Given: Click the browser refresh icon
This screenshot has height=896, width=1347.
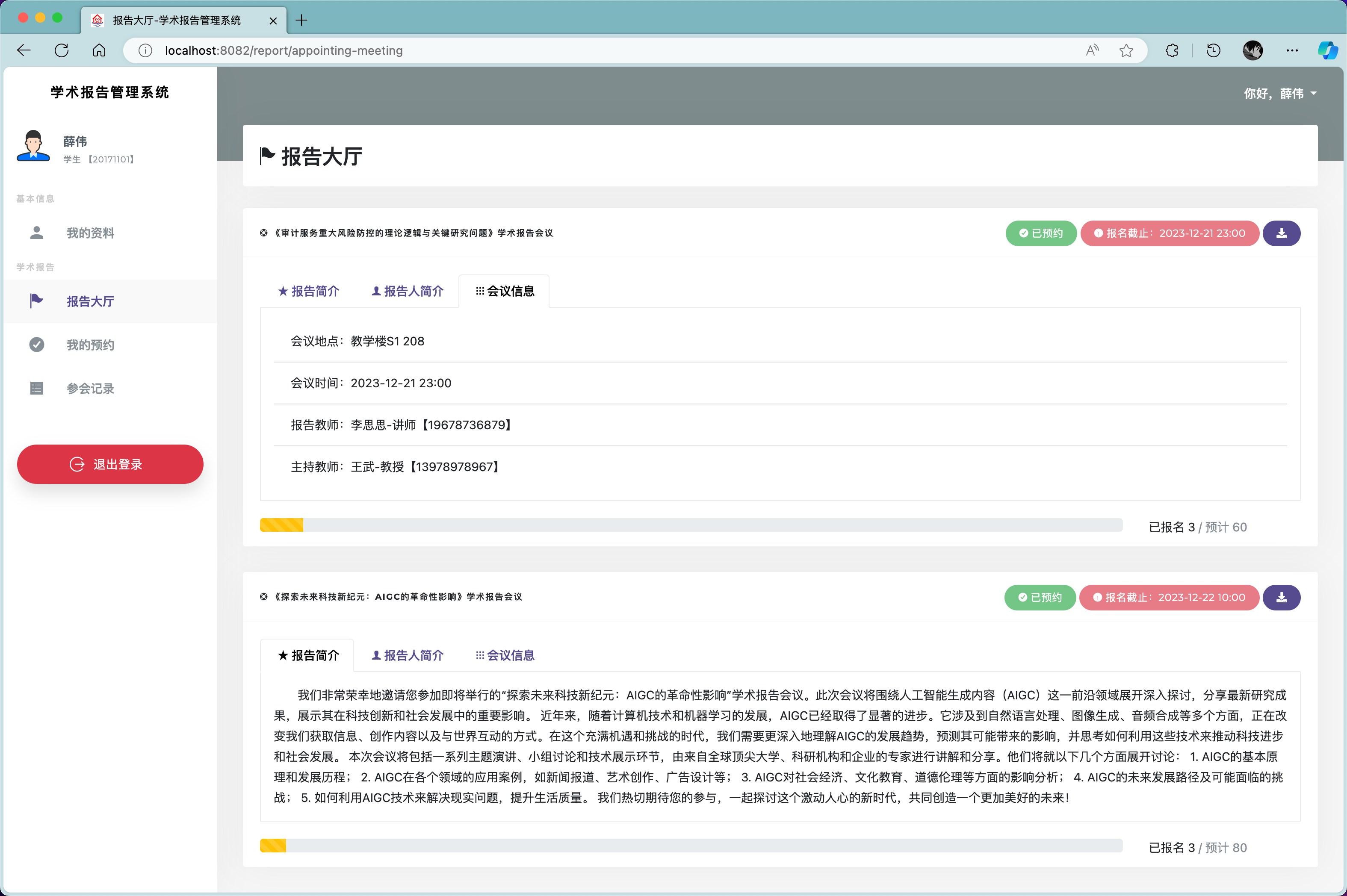Looking at the screenshot, I should pyautogui.click(x=62, y=50).
